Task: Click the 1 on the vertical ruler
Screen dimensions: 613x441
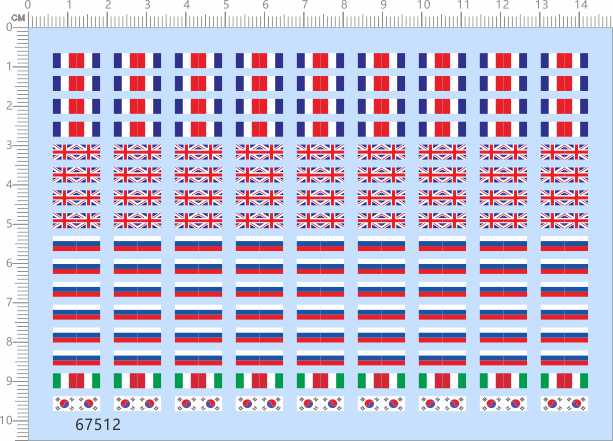Action: 9,66
